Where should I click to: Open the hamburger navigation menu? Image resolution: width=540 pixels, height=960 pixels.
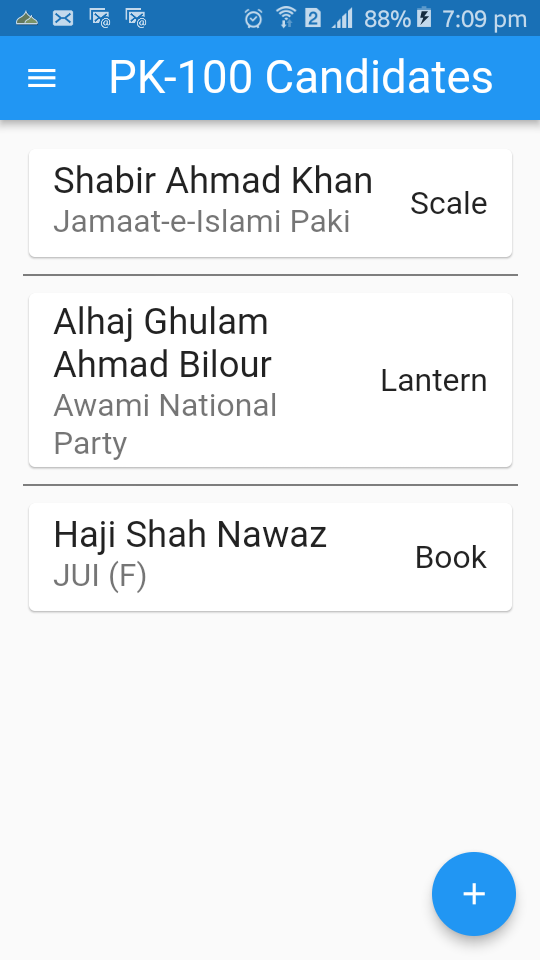click(x=42, y=78)
